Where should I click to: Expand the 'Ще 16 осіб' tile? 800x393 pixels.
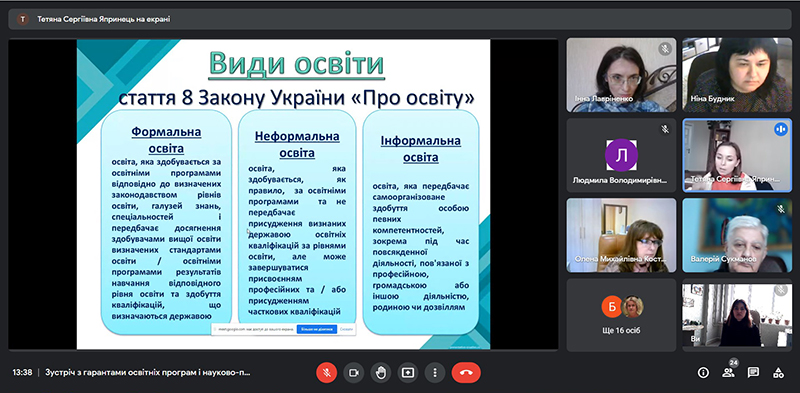(x=621, y=315)
